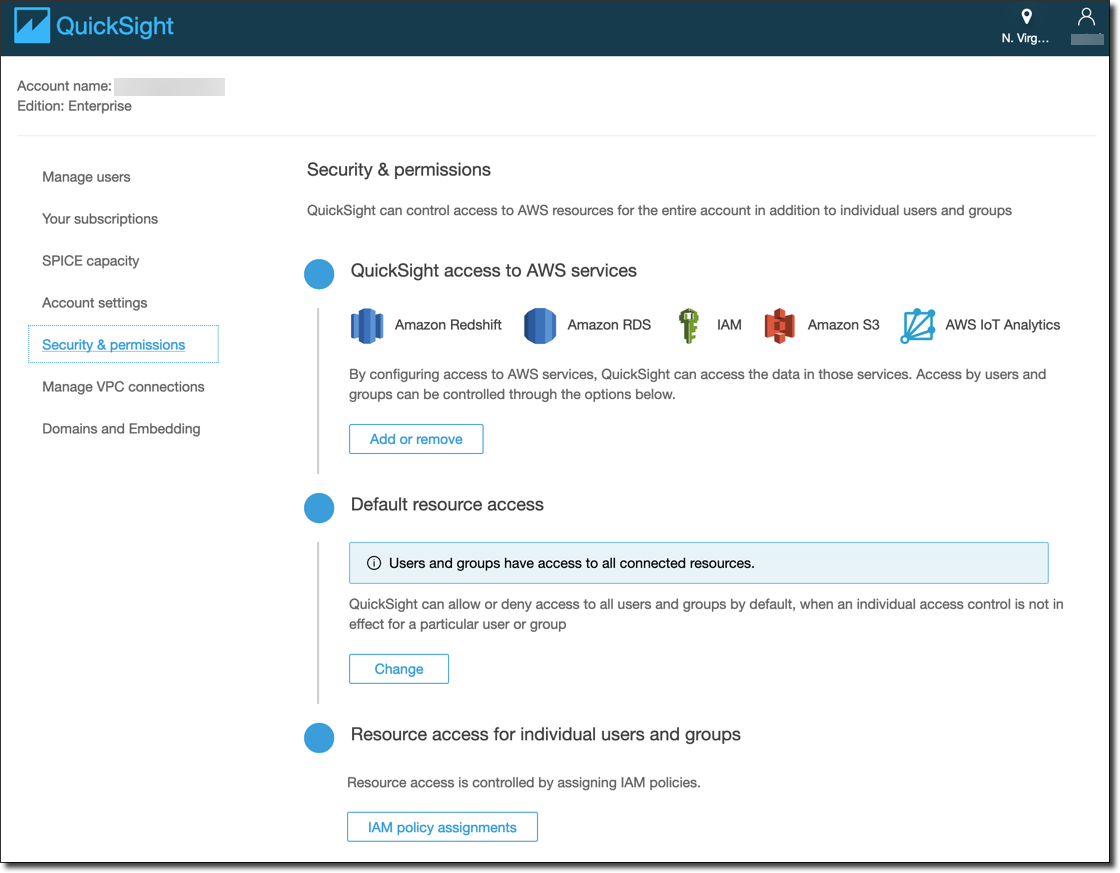The height and width of the screenshot is (873, 1120).
Task: Click the Resource access is controlled by IAM text
Action: pos(524,783)
